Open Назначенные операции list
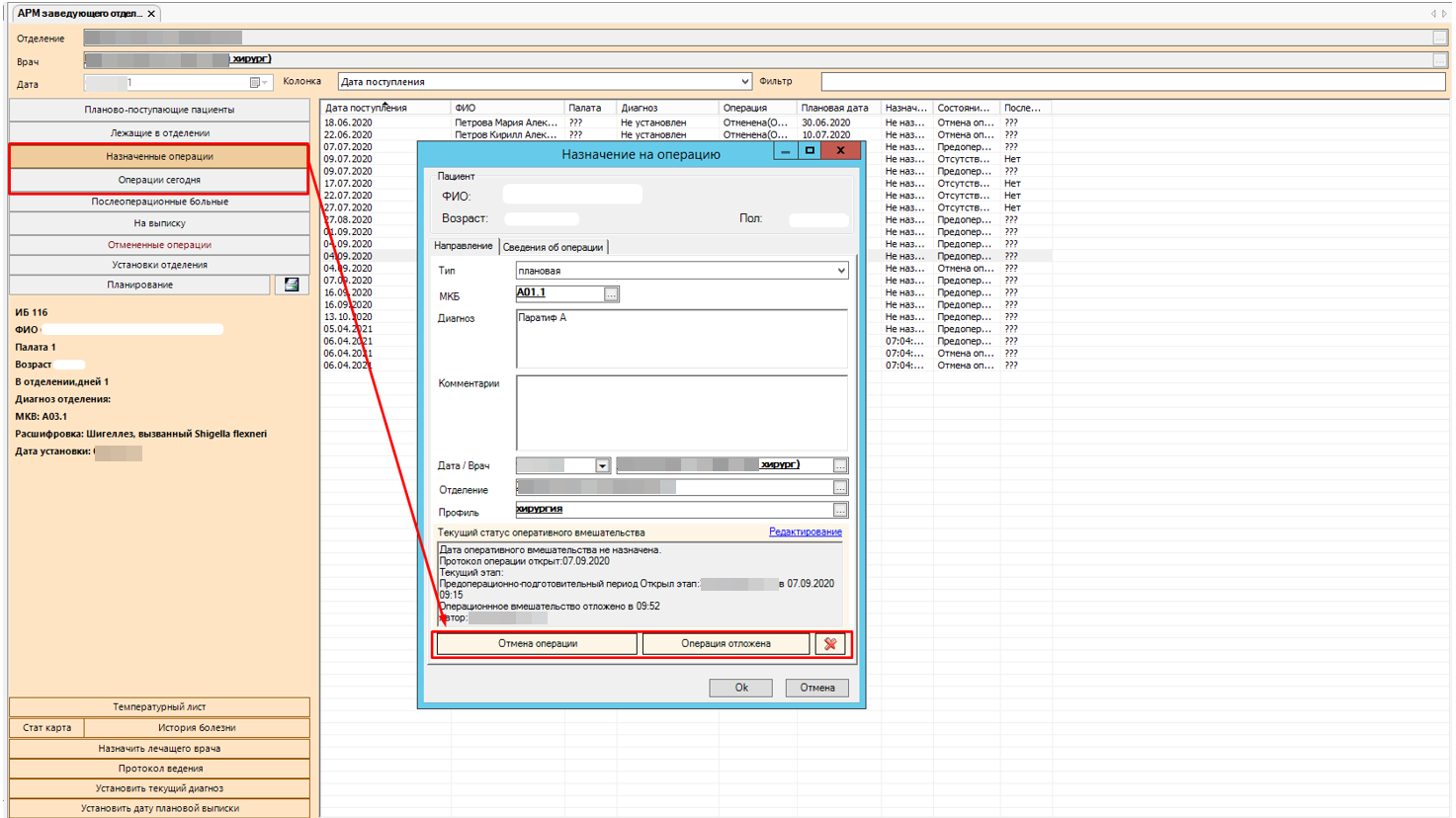 159,156
